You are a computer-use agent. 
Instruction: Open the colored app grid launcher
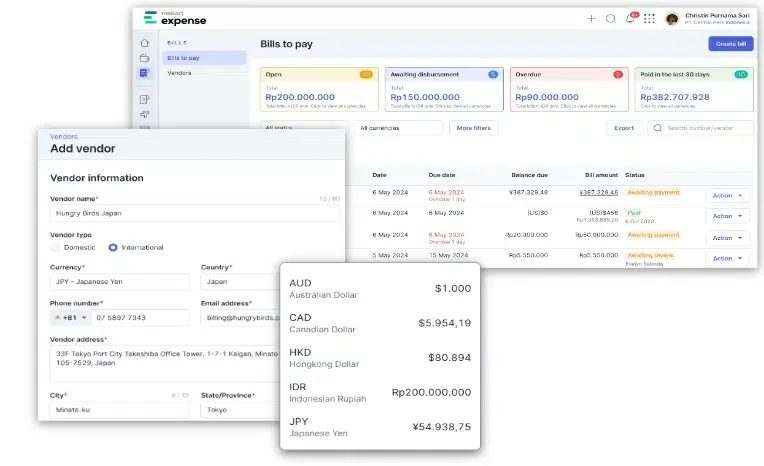coord(649,19)
